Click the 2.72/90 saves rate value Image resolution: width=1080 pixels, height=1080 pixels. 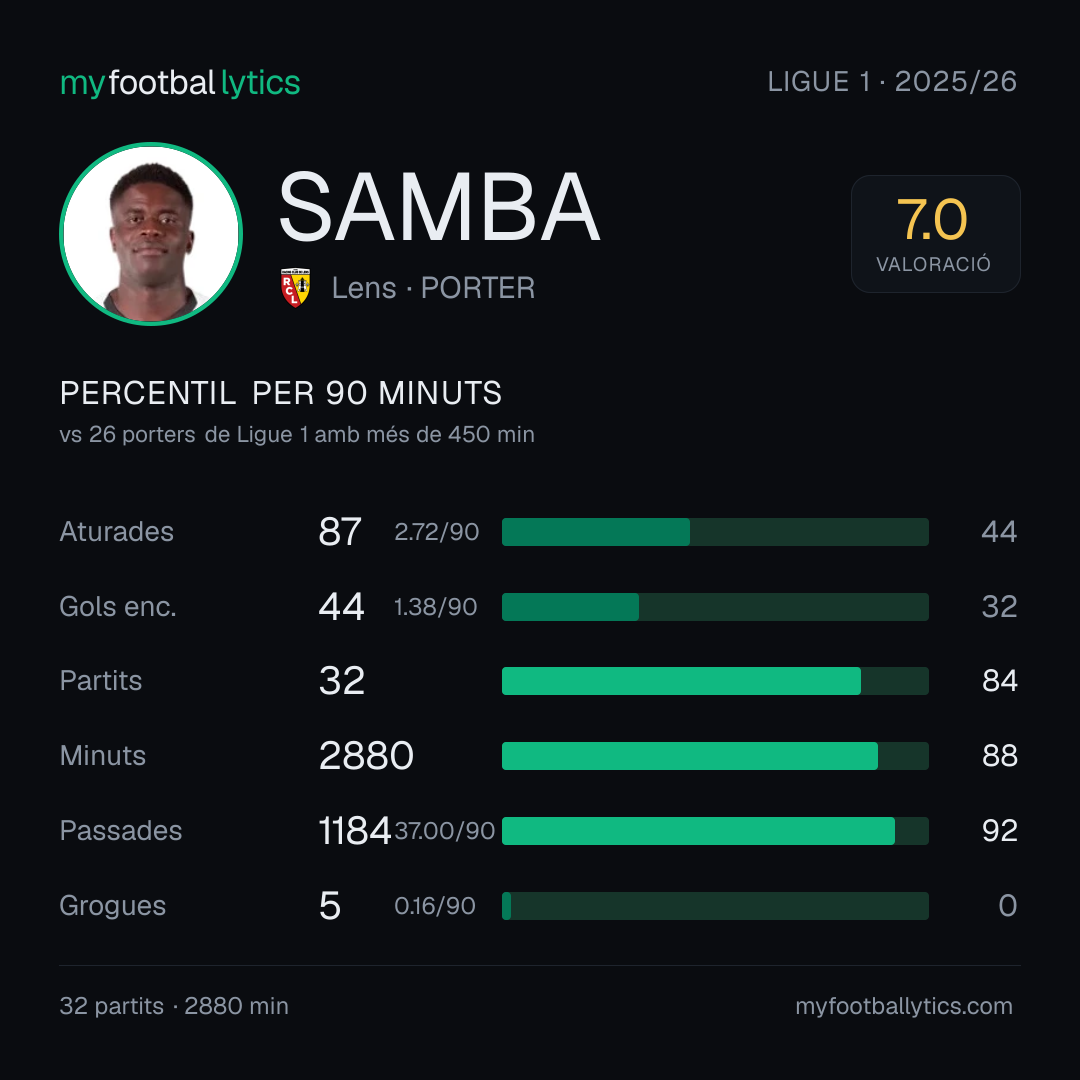point(436,532)
